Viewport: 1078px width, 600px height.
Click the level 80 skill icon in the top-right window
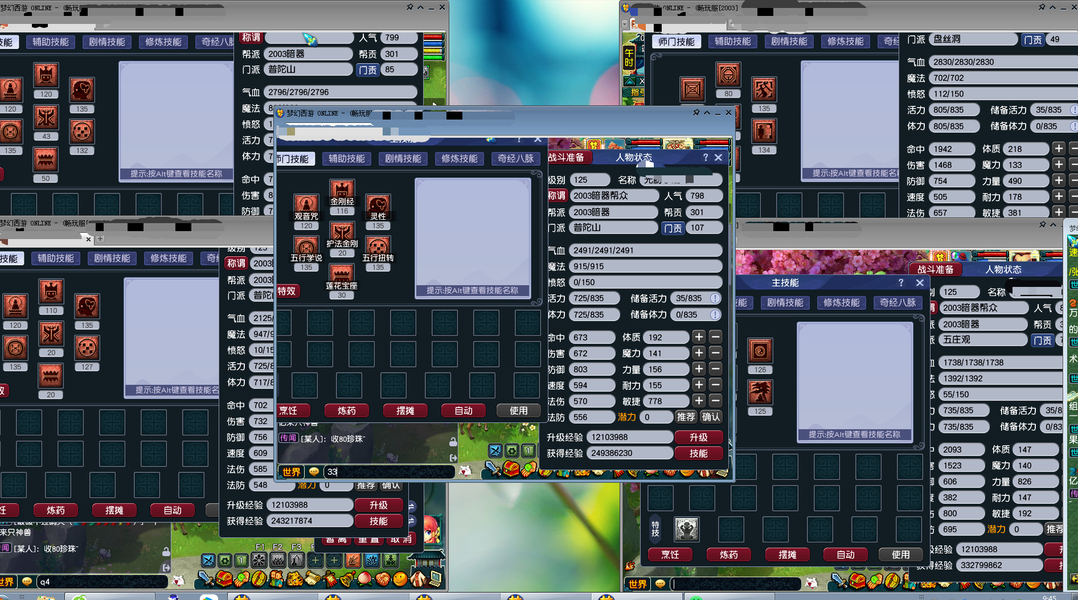tap(728, 74)
